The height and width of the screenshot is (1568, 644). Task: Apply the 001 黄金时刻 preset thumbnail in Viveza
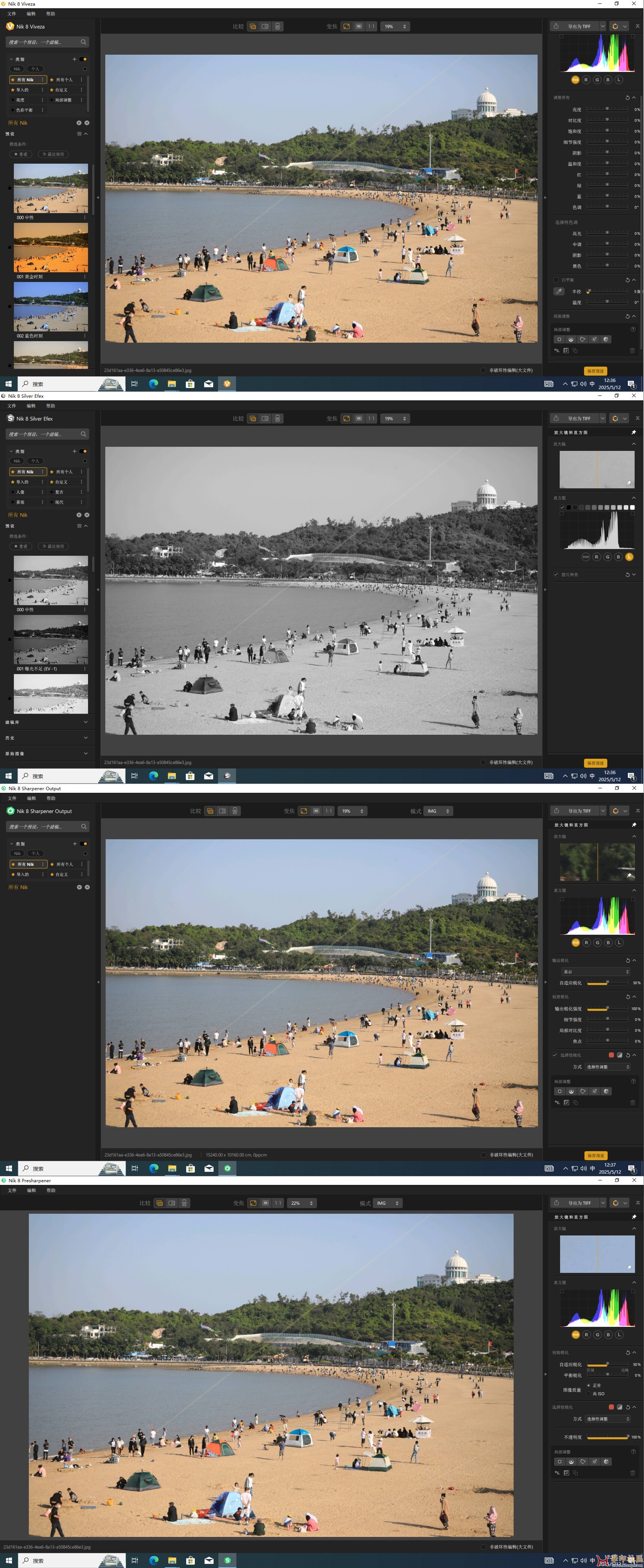click(51, 247)
